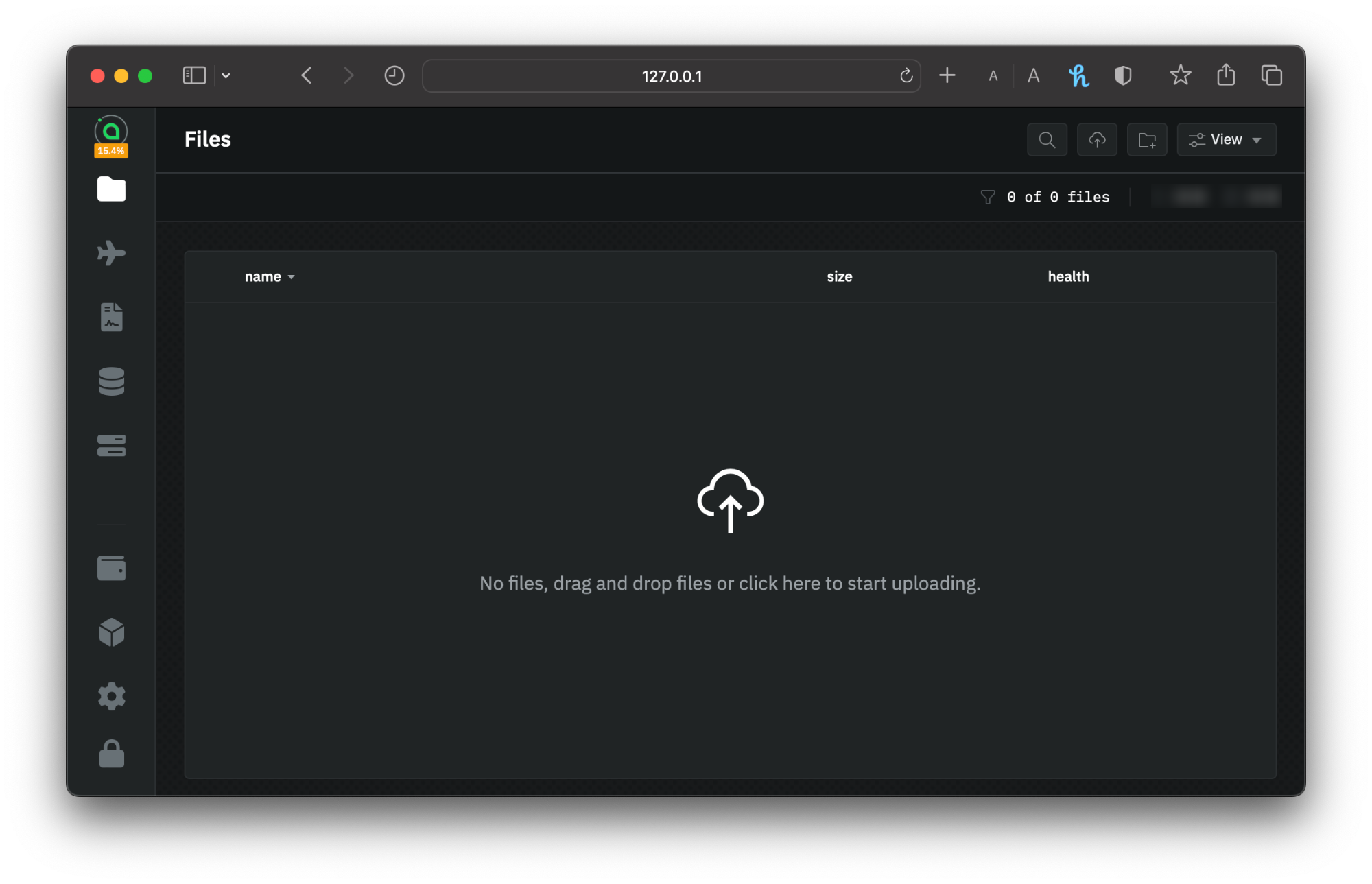Expand the View options dropdown
Image resolution: width=1372 pixels, height=884 pixels.
pyautogui.click(x=1226, y=140)
